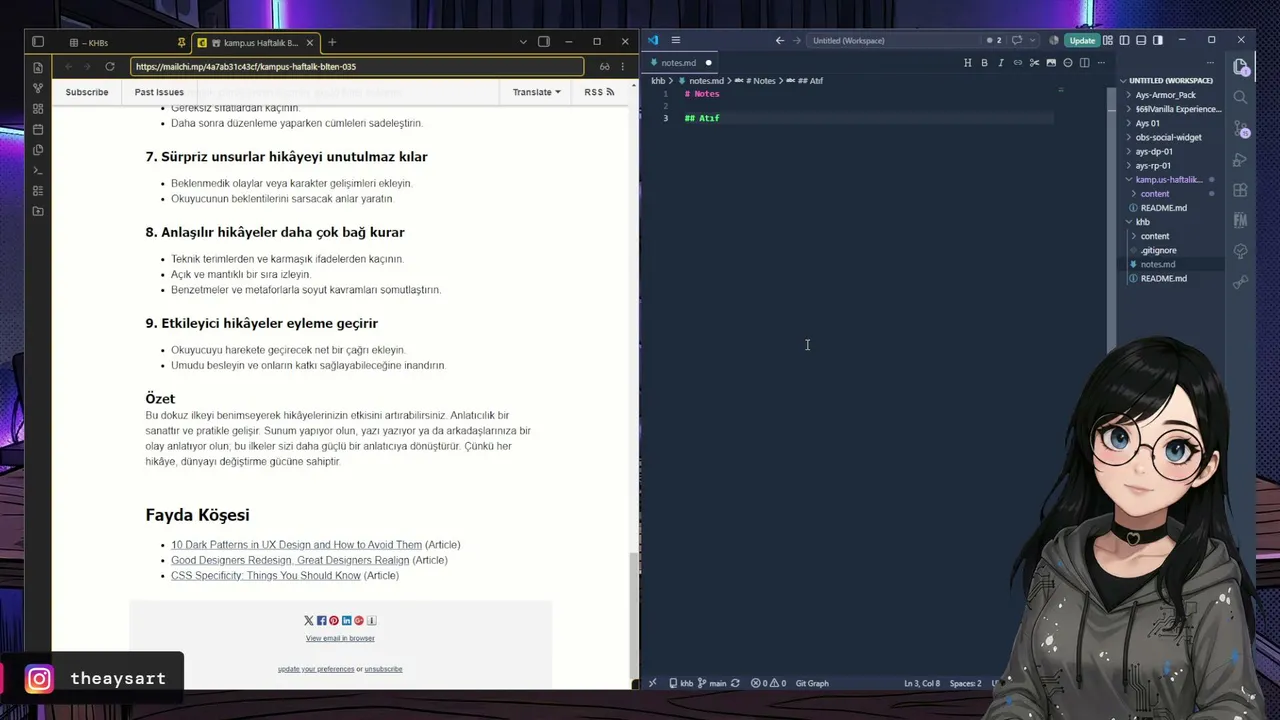
Task: Open Past Issues in newsletter header
Action: pos(159,92)
